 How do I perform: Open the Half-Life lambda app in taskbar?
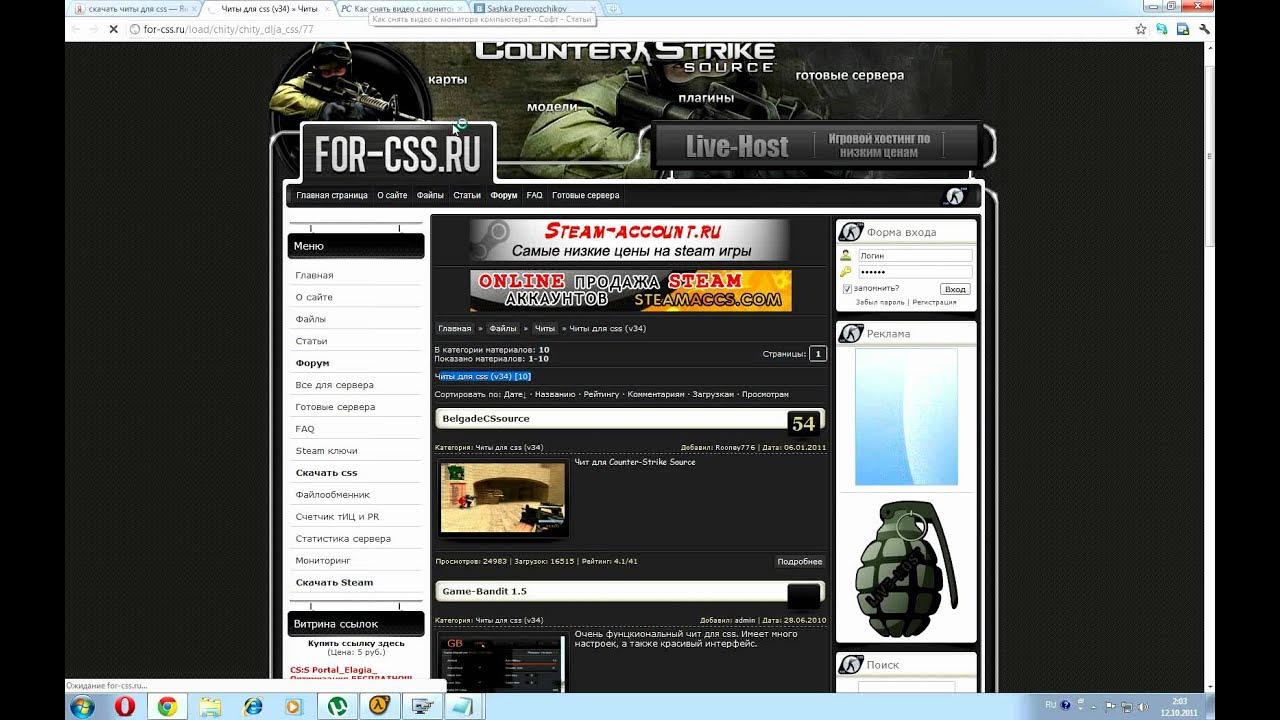tap(379, 706)
